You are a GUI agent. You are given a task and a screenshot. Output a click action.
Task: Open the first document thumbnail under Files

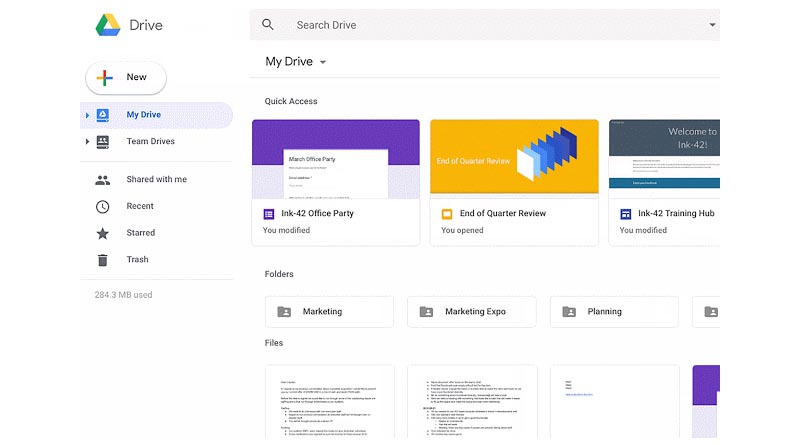tap(330, 402)
